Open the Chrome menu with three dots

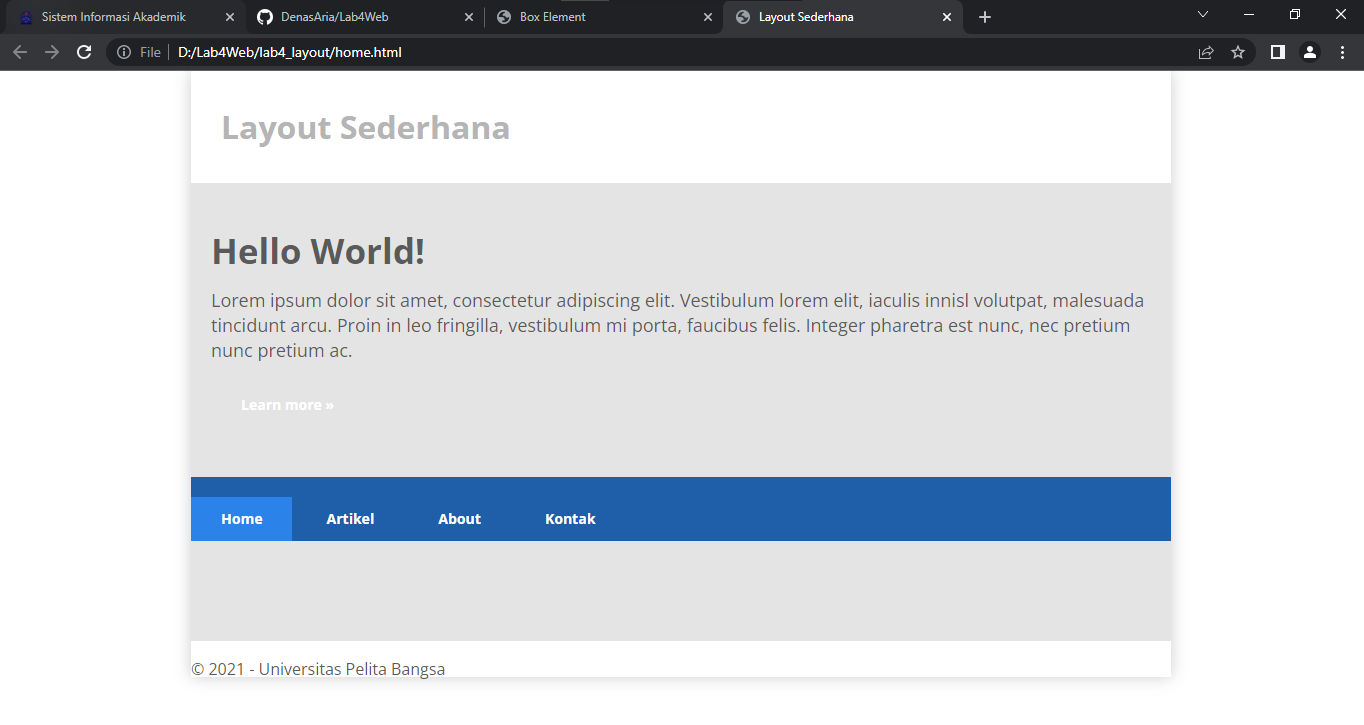coord(1342,52)
